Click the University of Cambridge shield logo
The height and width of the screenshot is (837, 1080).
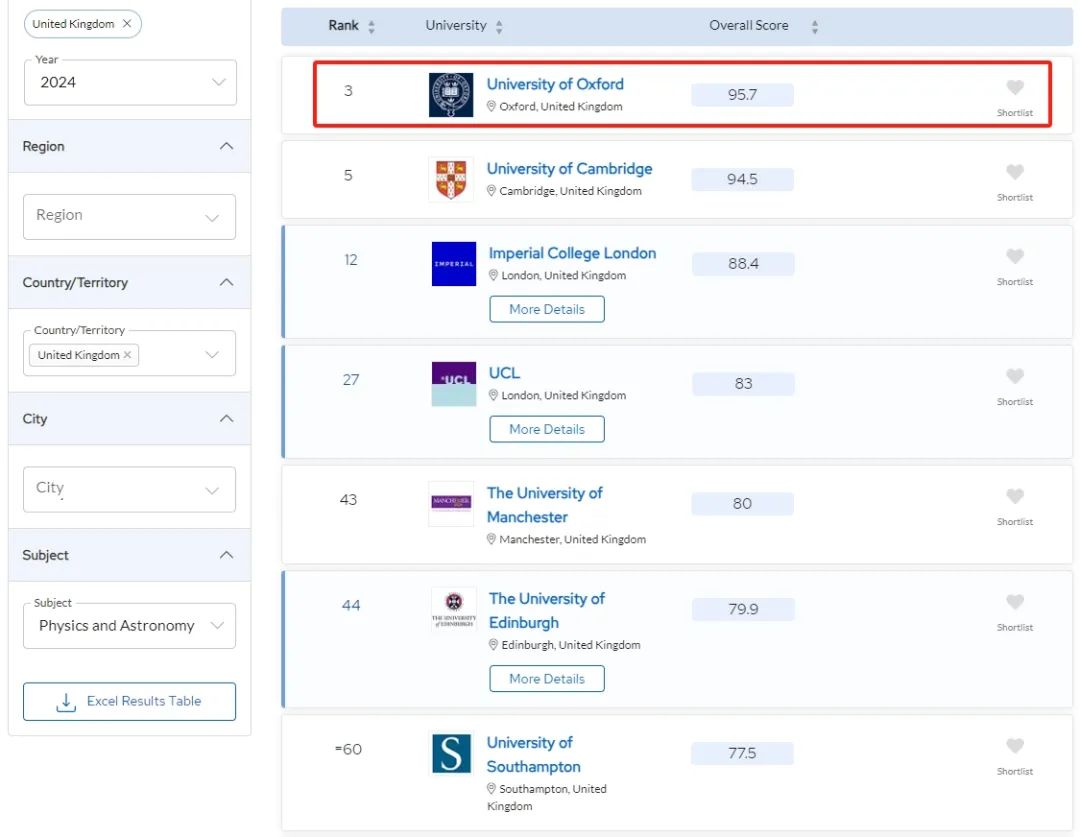(451, 179)
